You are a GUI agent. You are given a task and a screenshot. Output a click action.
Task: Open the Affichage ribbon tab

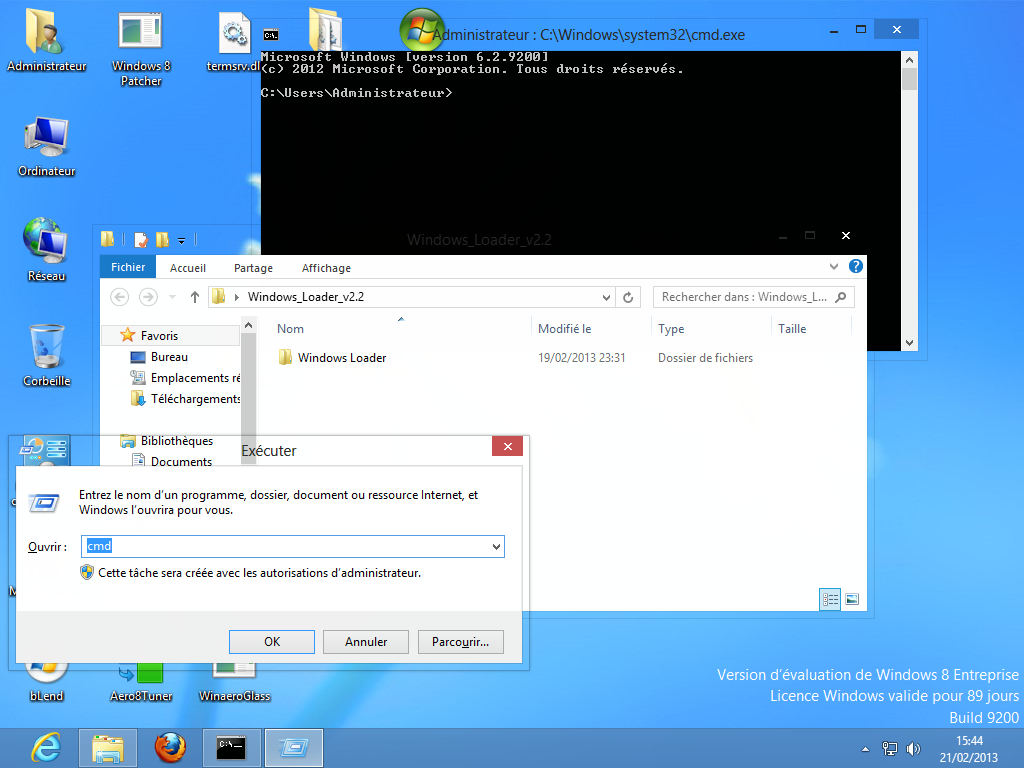tap(327, 268)
